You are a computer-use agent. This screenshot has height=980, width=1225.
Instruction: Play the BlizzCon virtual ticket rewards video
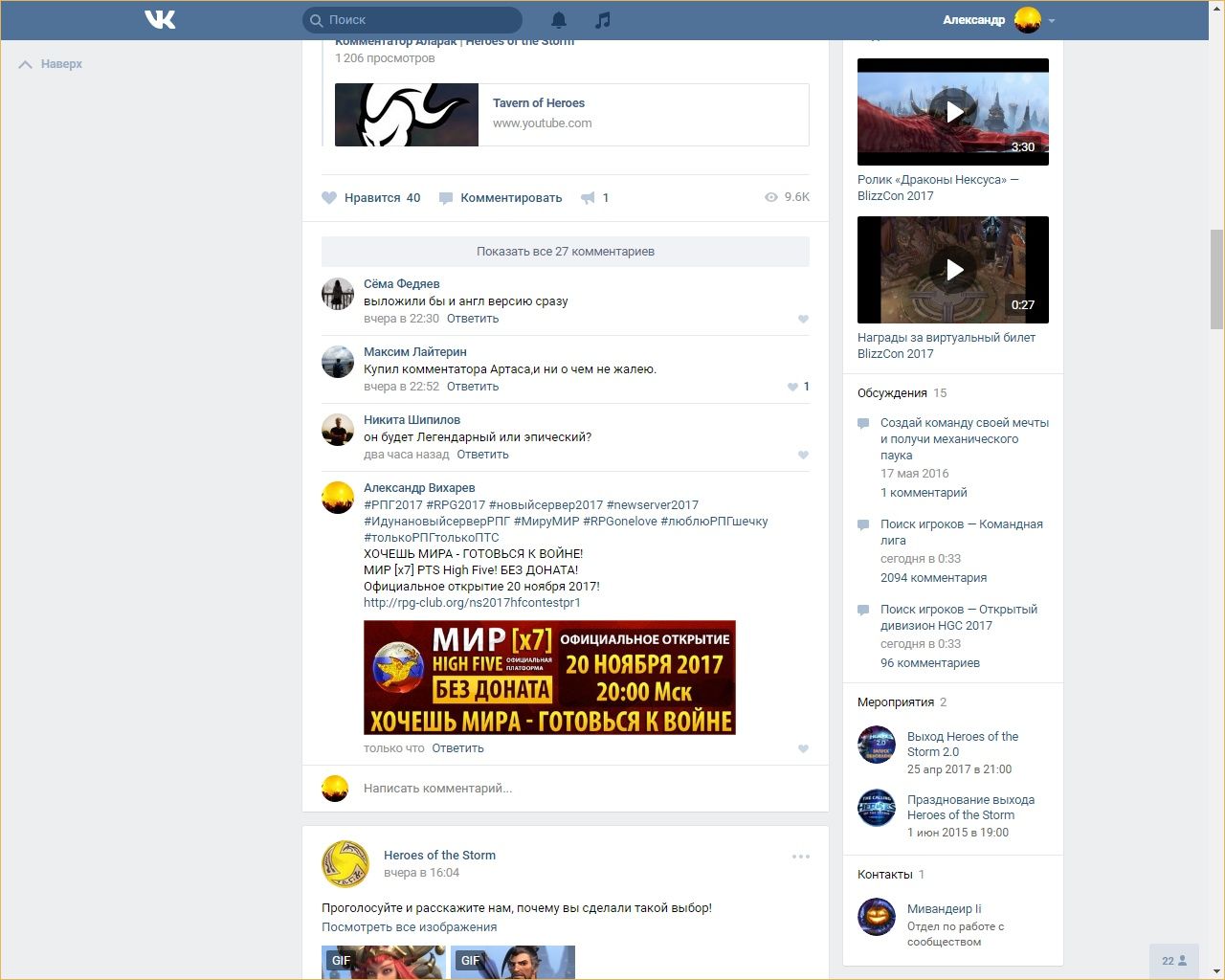953,270
